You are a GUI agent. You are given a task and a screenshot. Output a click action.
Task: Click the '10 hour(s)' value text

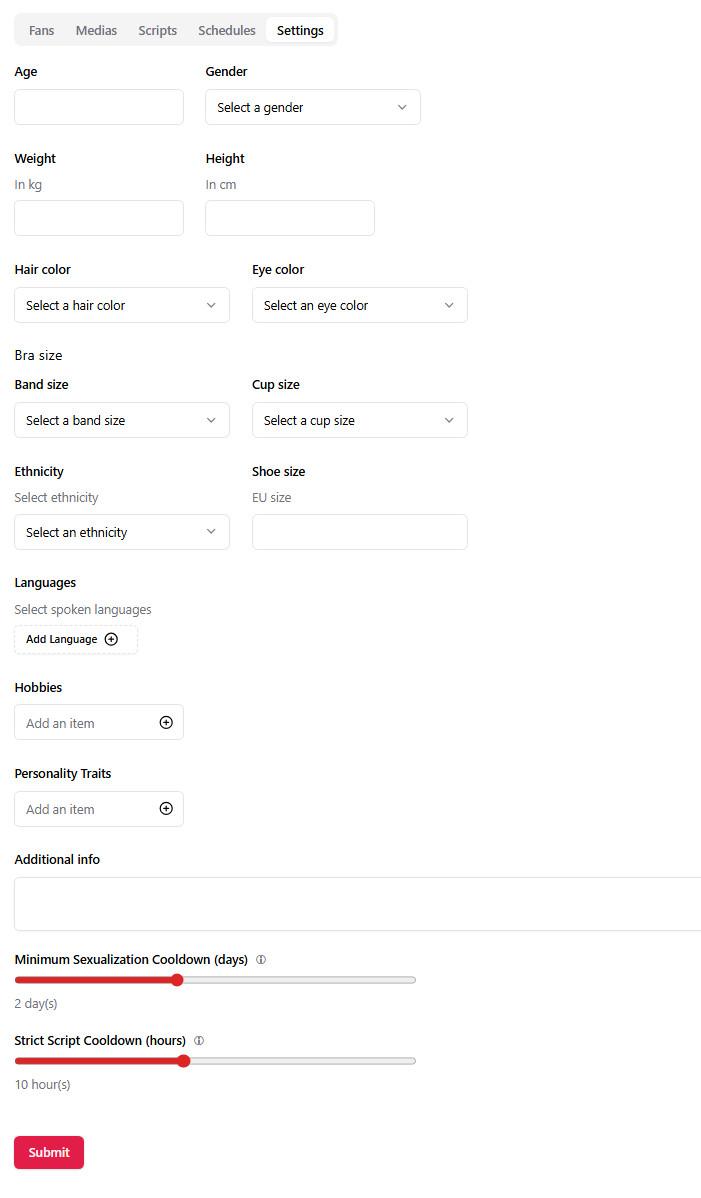[x=43, y=1085]
